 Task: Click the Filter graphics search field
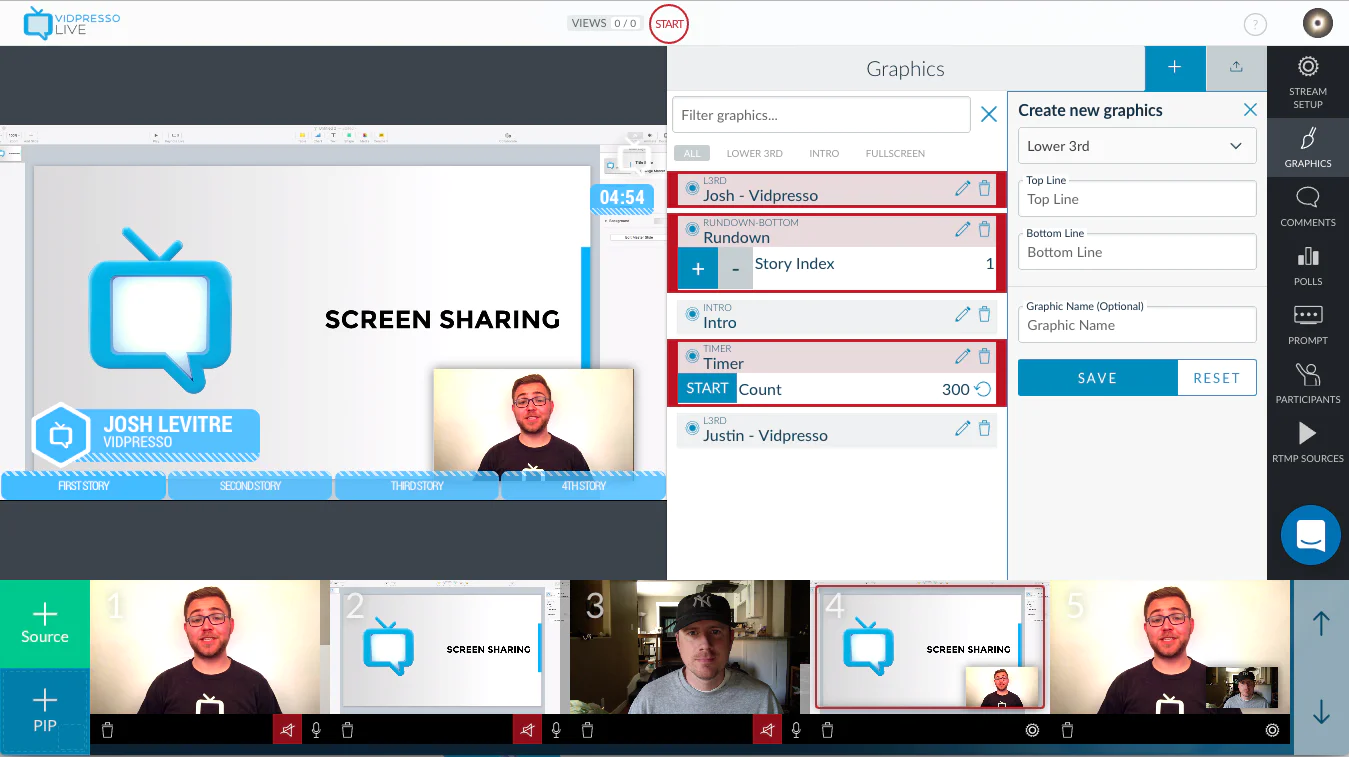click(x=821, y=115)
